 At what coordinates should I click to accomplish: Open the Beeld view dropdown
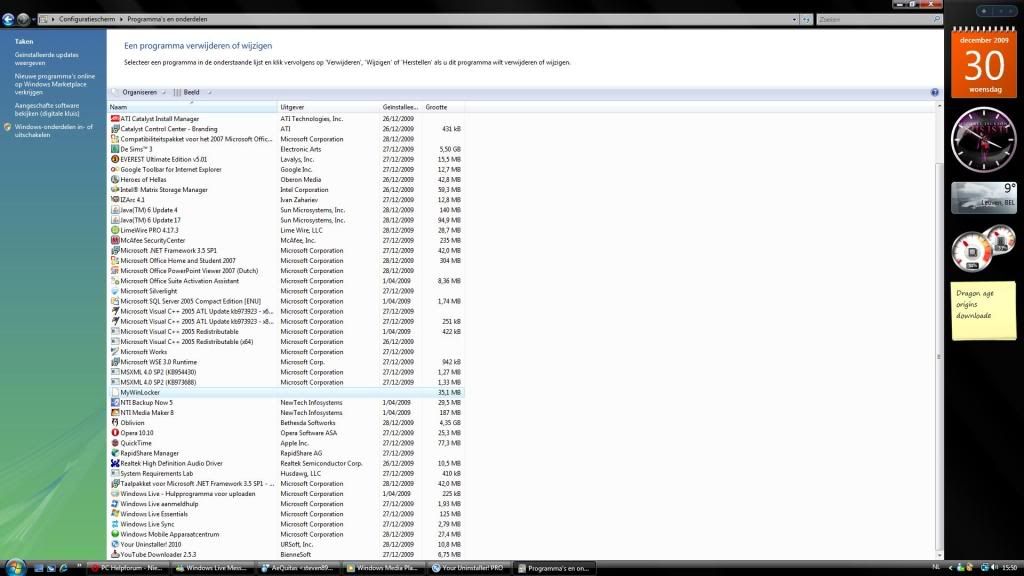click(x=192, y=92)
